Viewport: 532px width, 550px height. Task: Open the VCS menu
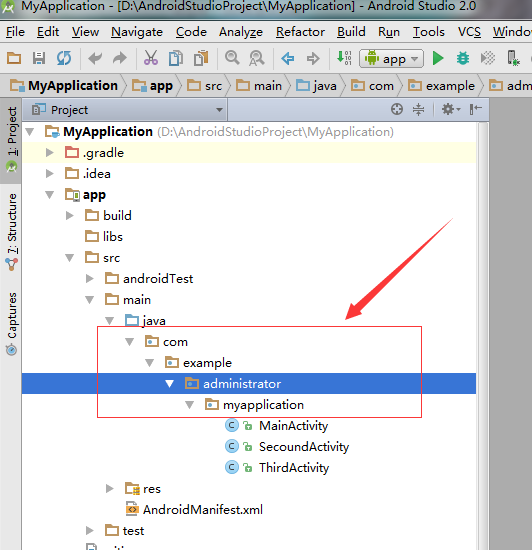tap(469, 32)
